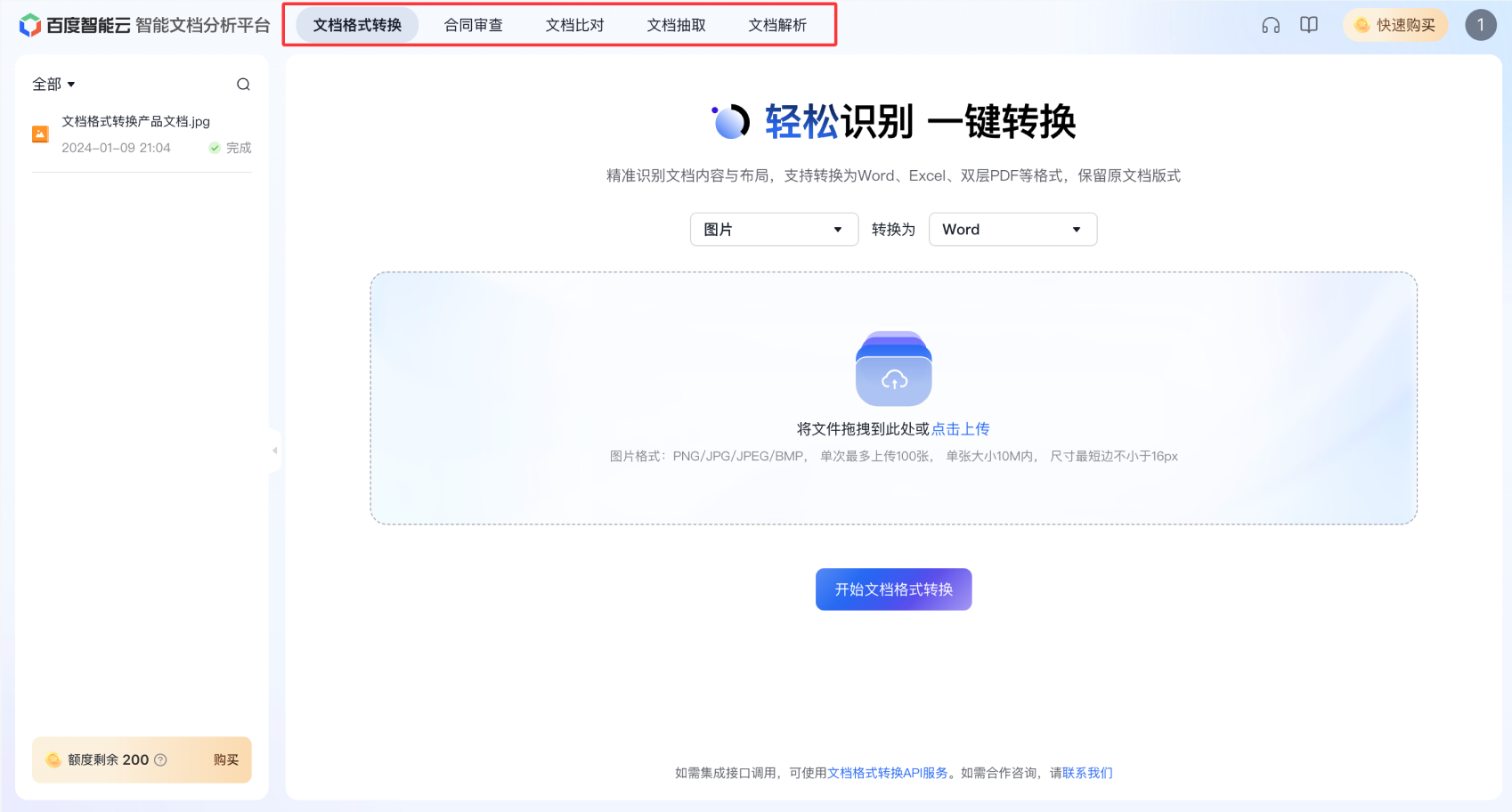
Task: Switch to 文档解析 tab
Action: (x=777, y=25)
